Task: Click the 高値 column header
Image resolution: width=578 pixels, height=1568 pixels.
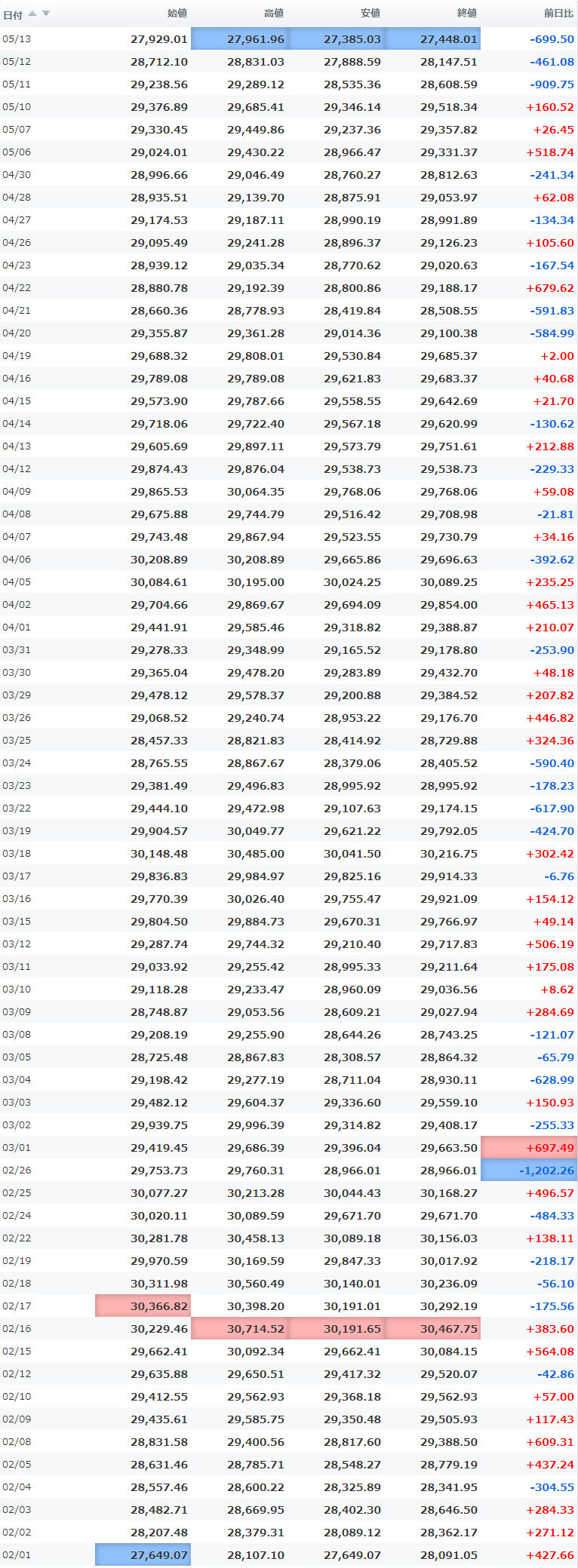Action: click(x=274, y=14)
